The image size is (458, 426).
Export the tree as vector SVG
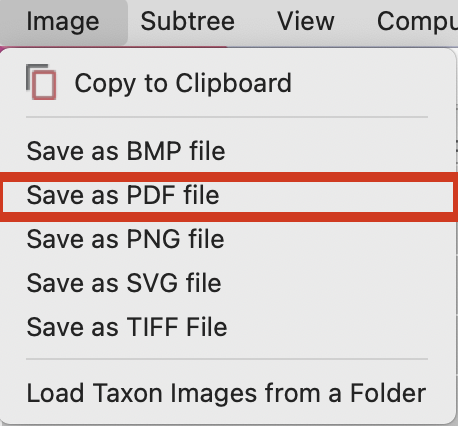(x=124, y=283)
